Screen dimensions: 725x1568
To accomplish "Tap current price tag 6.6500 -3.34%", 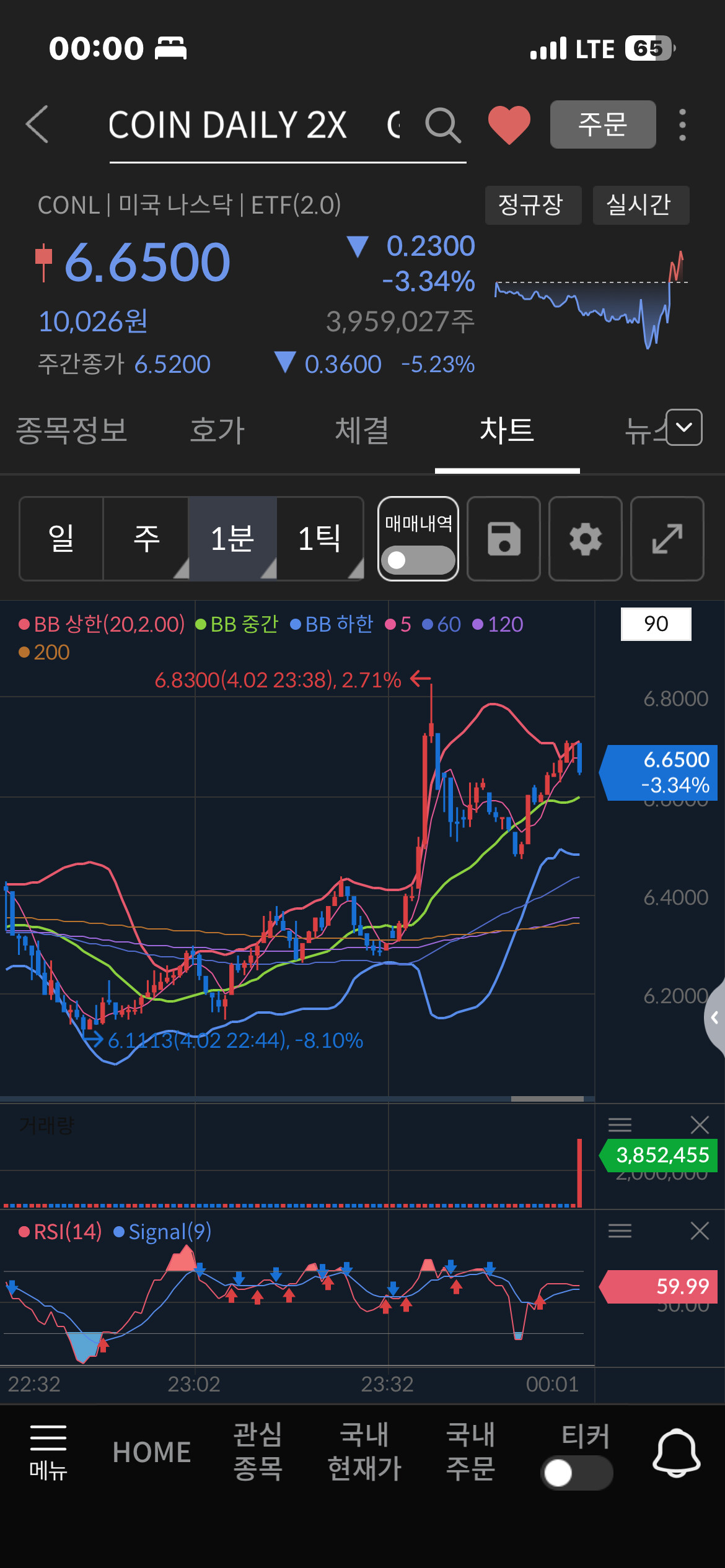I will (x=658, y=773).
